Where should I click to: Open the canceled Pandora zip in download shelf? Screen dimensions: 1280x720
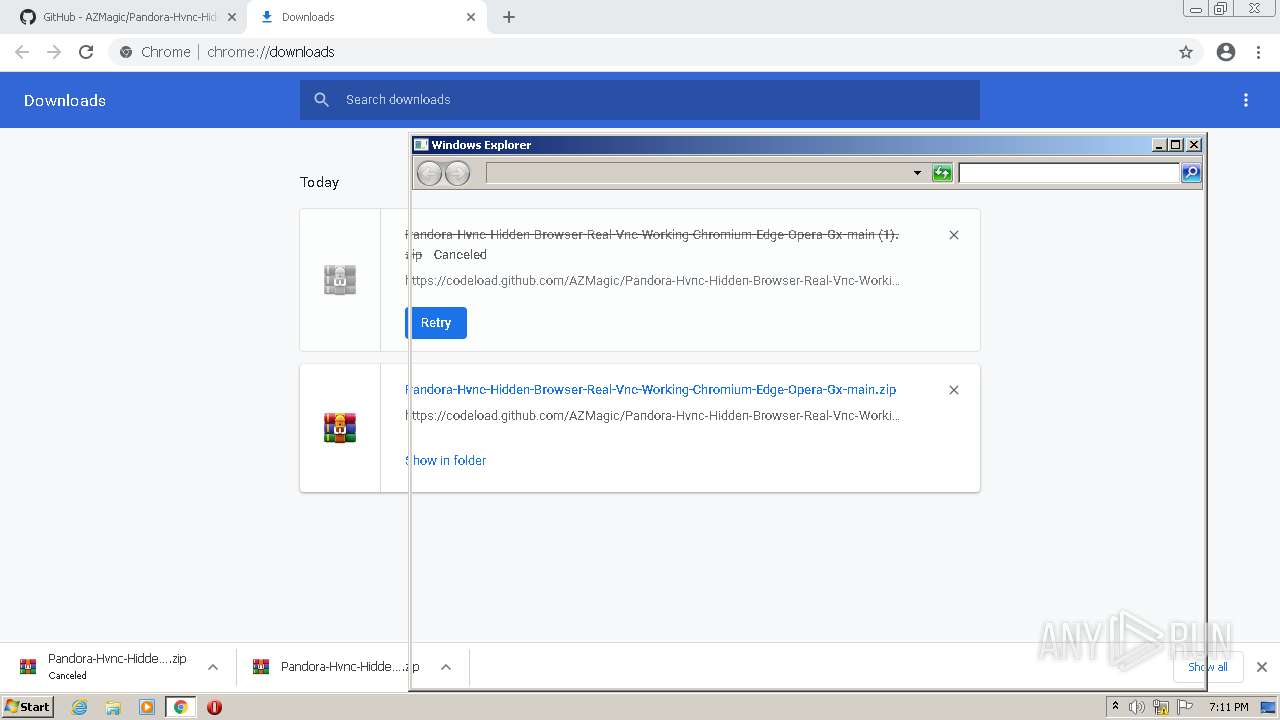pyautogui.click(x=104, y=666)
